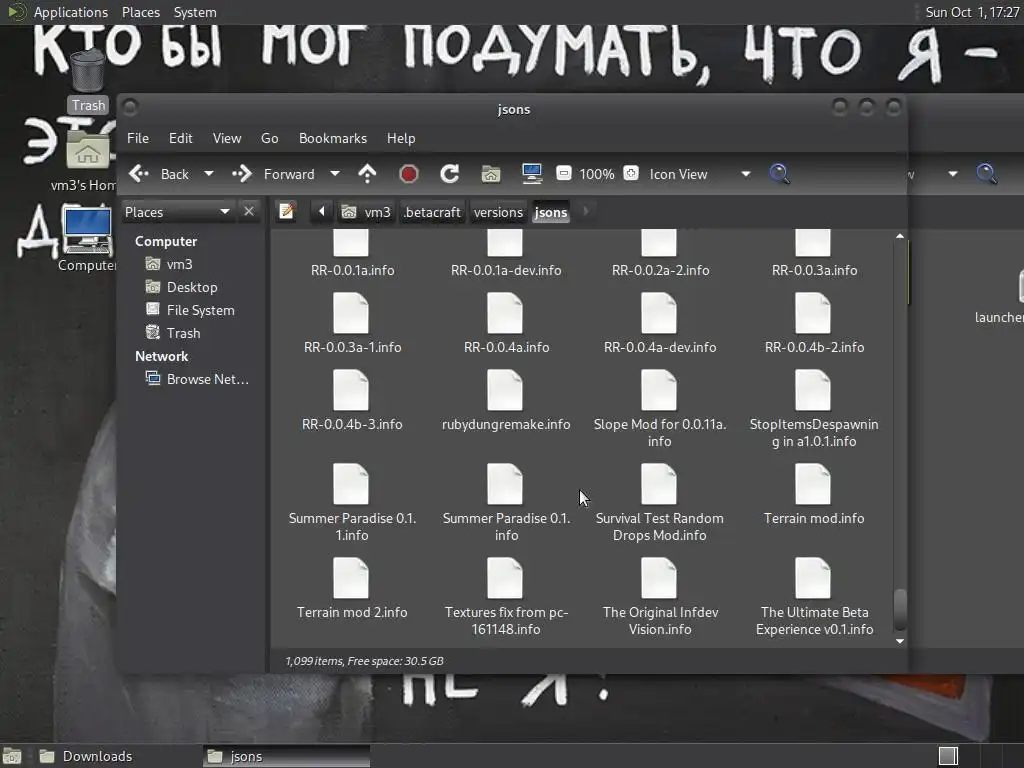
Task: Click the RR-0.0.1a.info file name
Action: (353, 270)
